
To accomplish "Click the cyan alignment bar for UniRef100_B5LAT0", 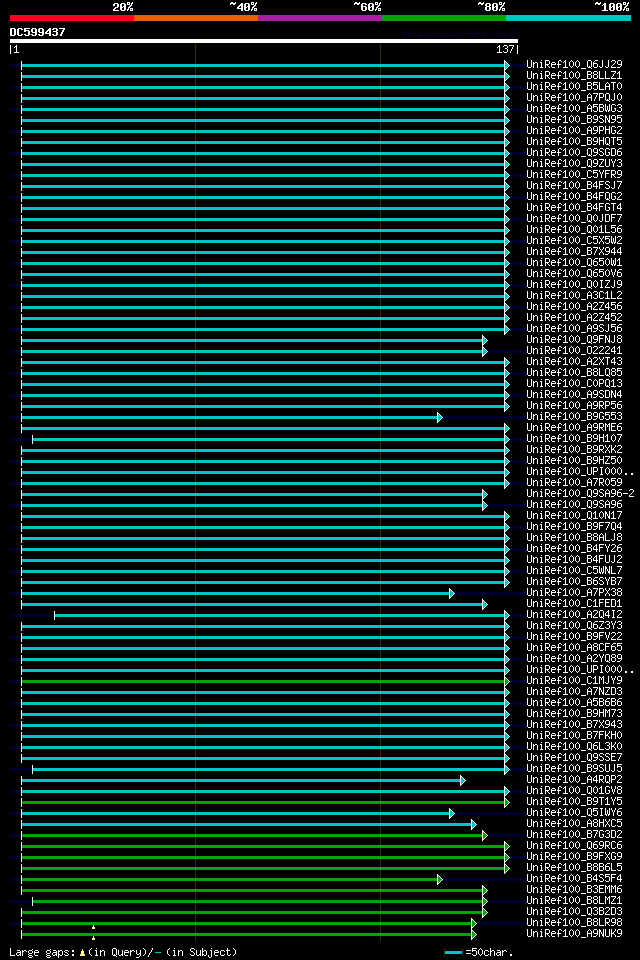I will coord(263,87).
